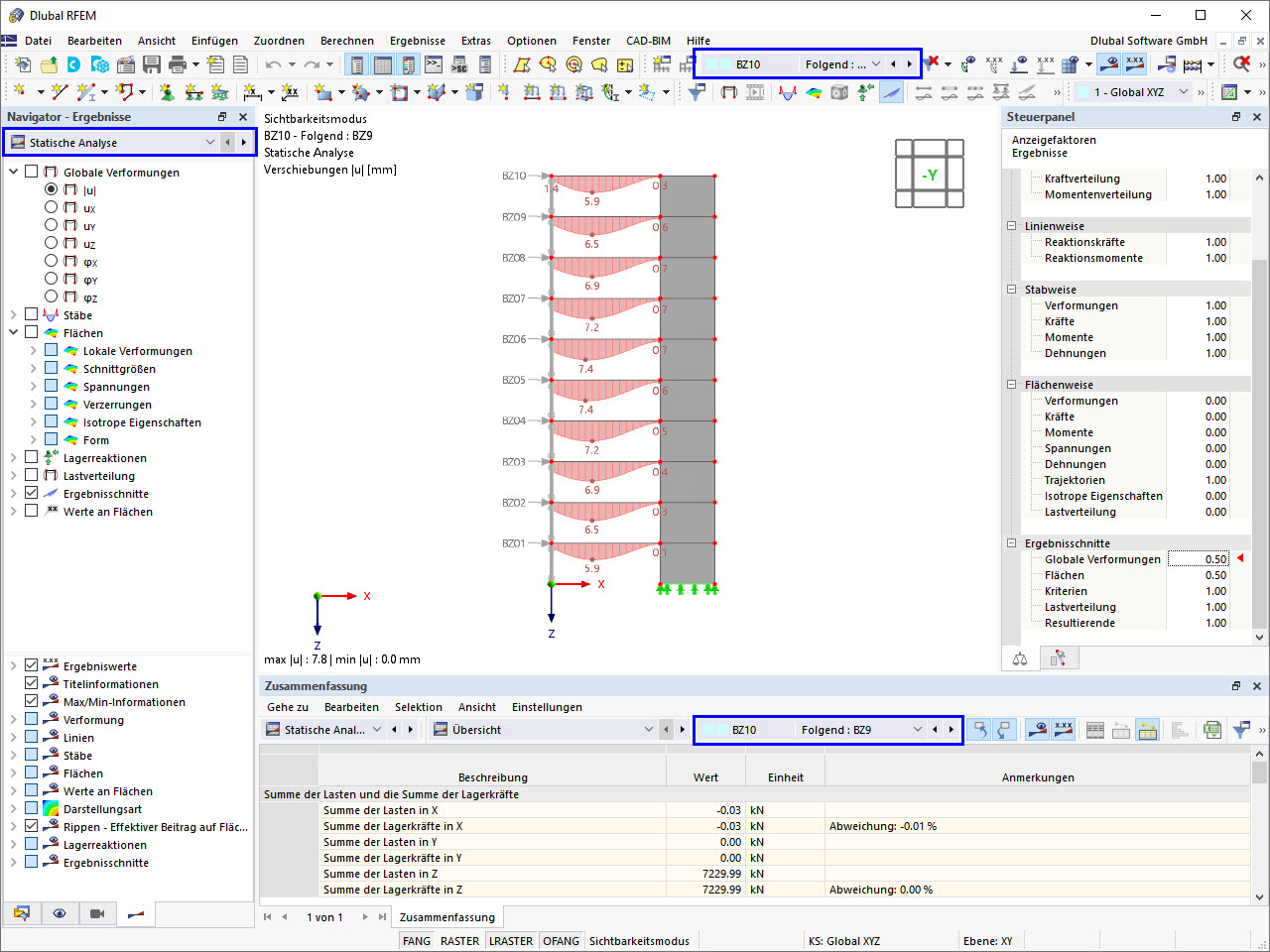Click the Globale Verformungen factor field 0.50
Screen dimensions: 1270x952
tap(1199, 559)
